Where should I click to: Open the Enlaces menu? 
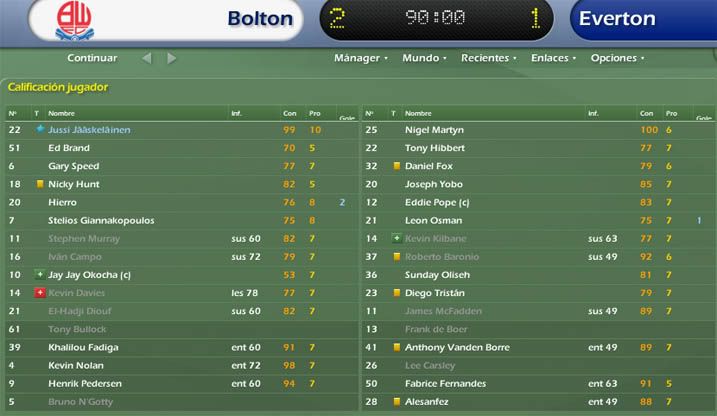point(553,58)
